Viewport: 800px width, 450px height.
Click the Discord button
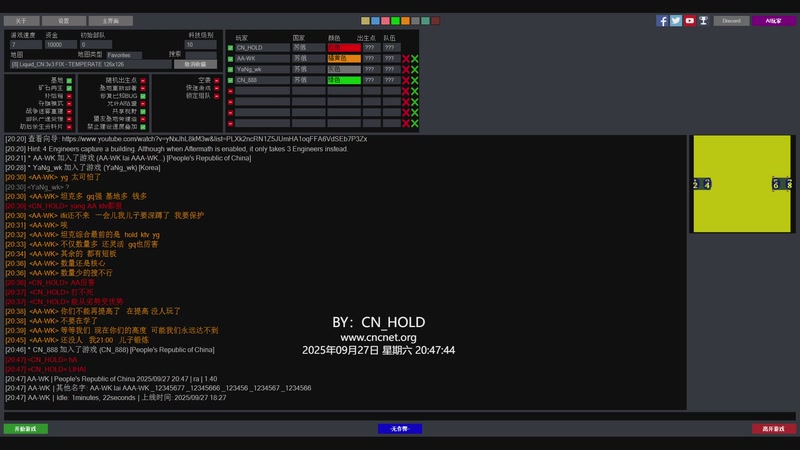pyautogui.click(x=731, y=21)
